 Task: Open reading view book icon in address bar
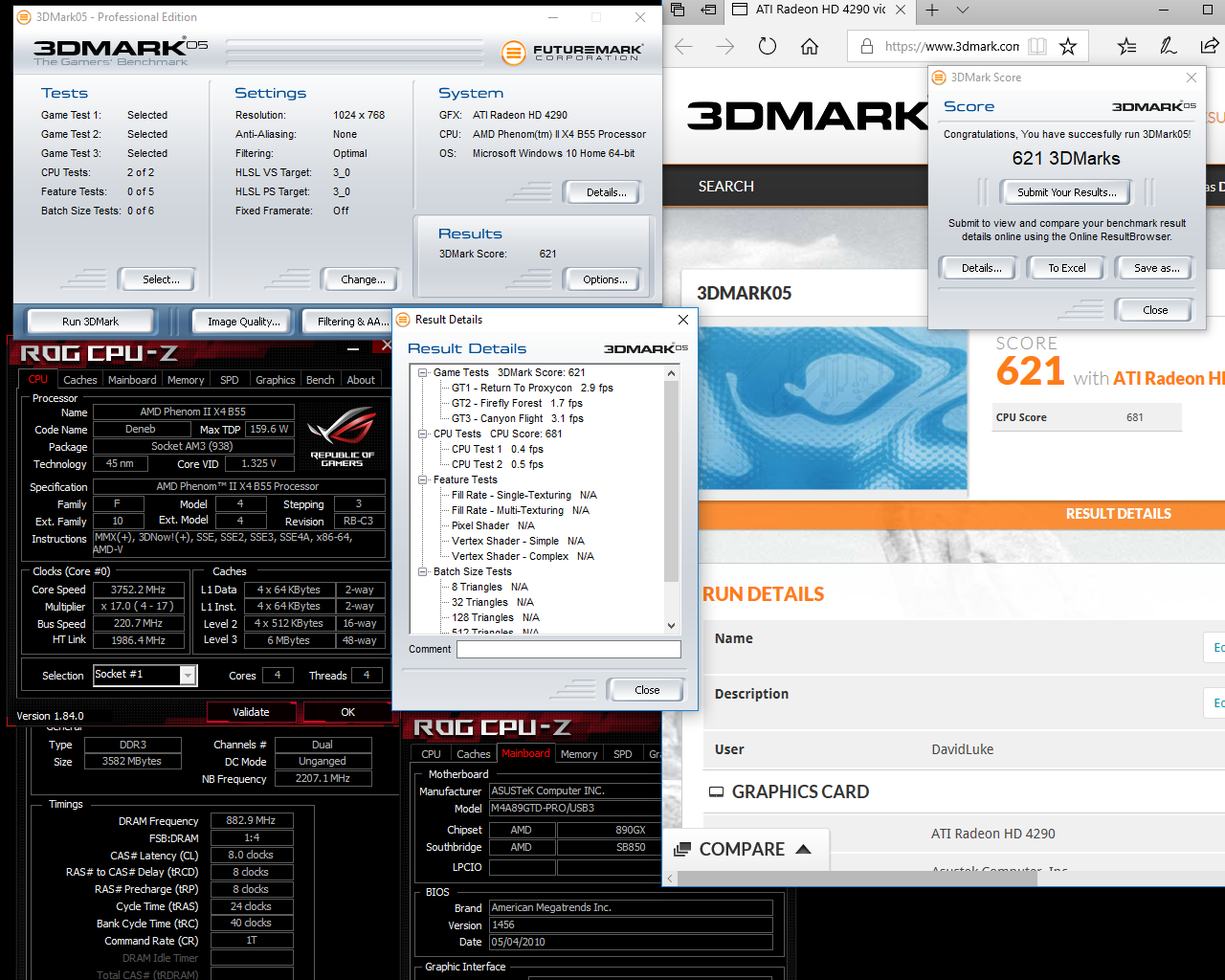[1037, 46]
